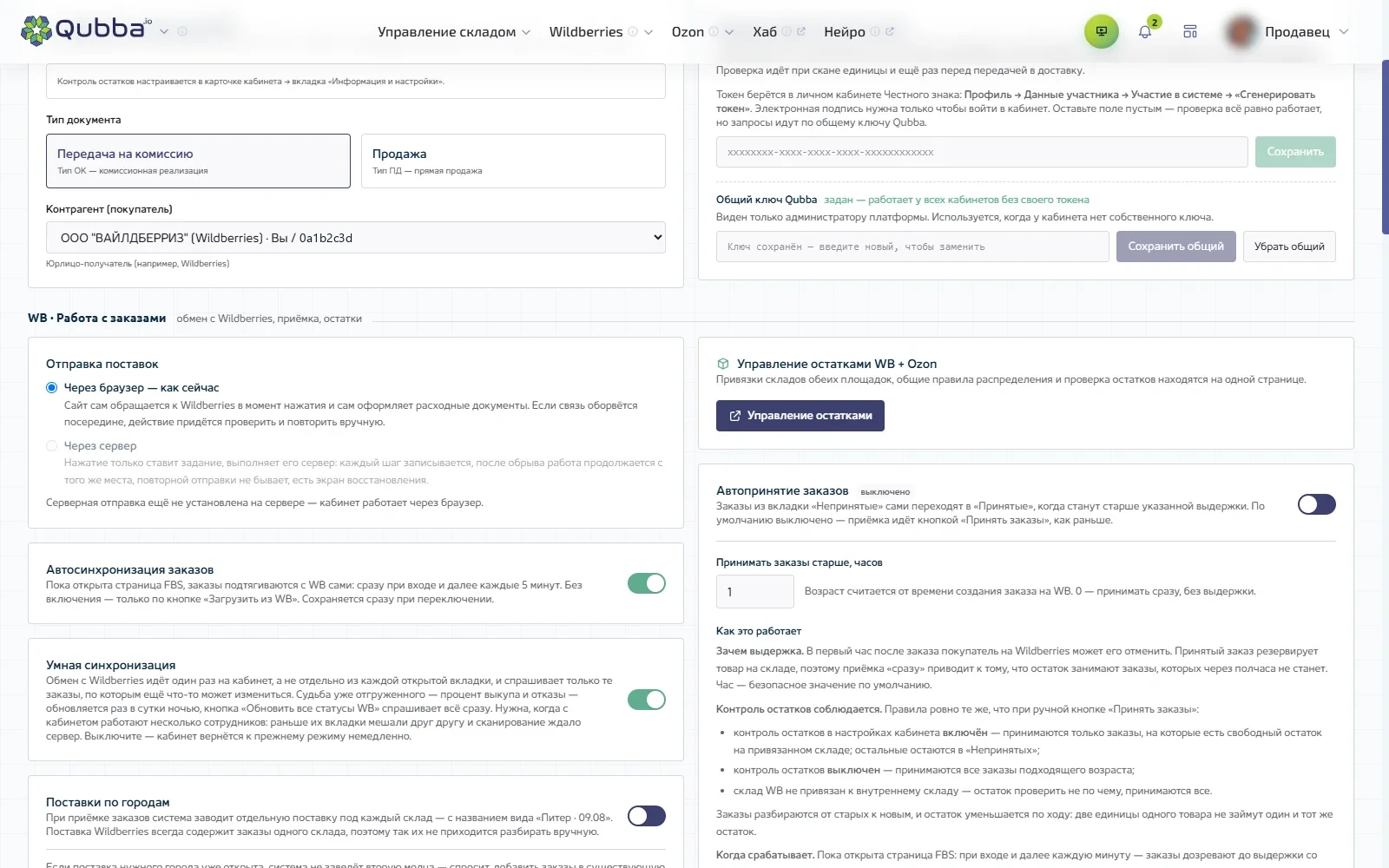Open notifications bell

click(x=1145, y=31)
